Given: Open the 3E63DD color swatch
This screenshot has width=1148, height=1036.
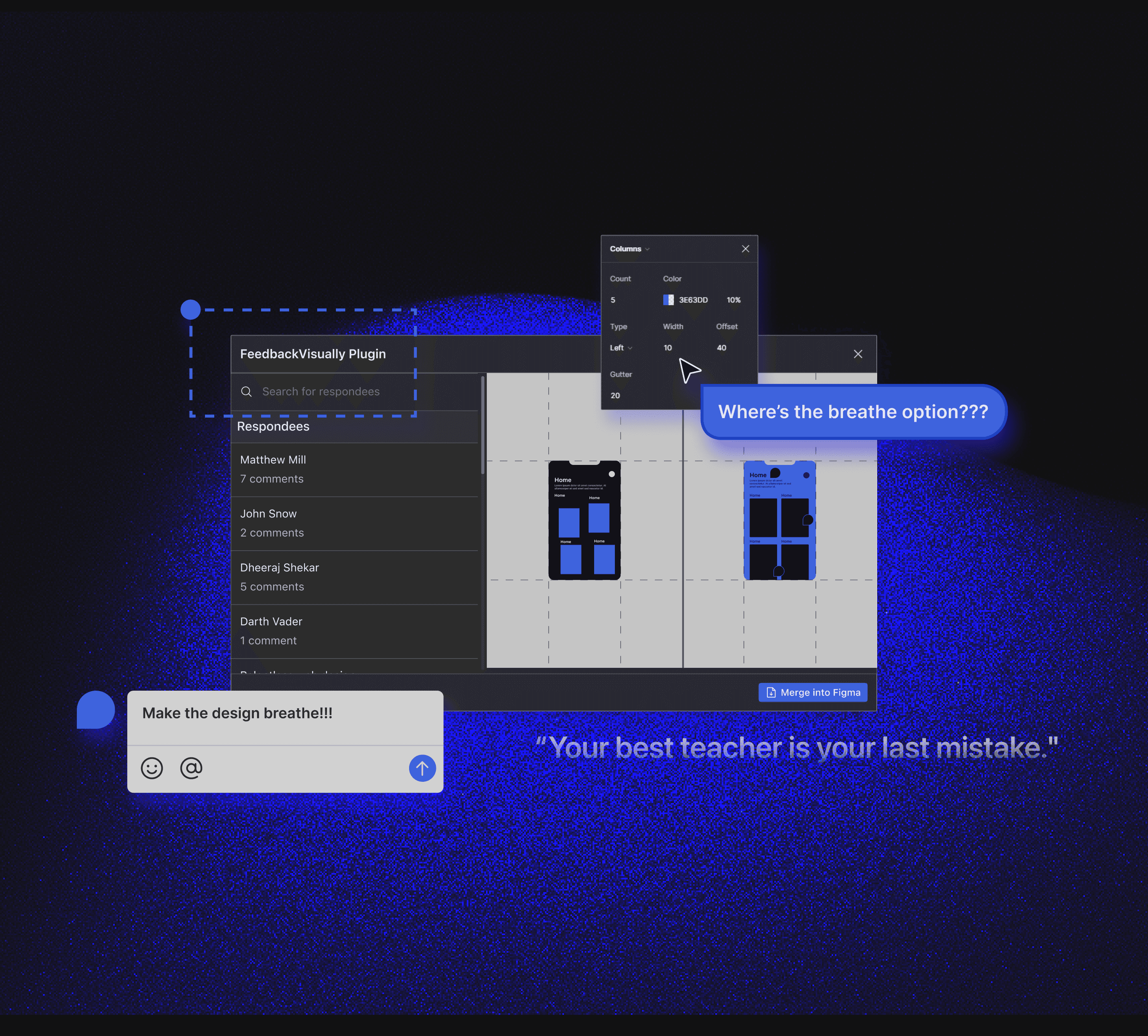Looking at the screenshot, I should 668,300.
